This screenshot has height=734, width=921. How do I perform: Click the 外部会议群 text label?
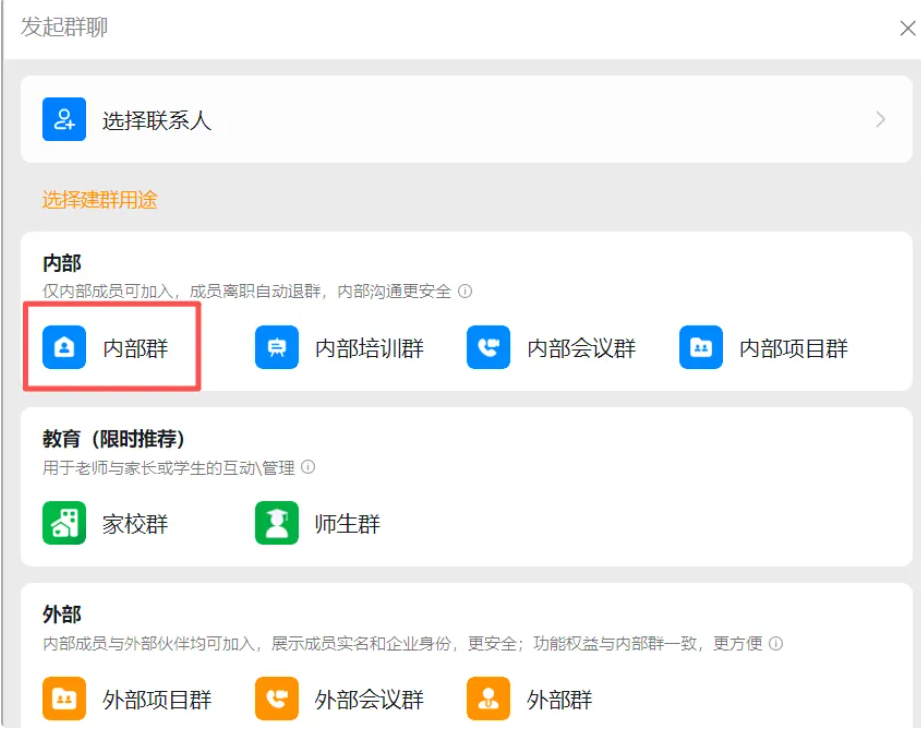point(369,700)
